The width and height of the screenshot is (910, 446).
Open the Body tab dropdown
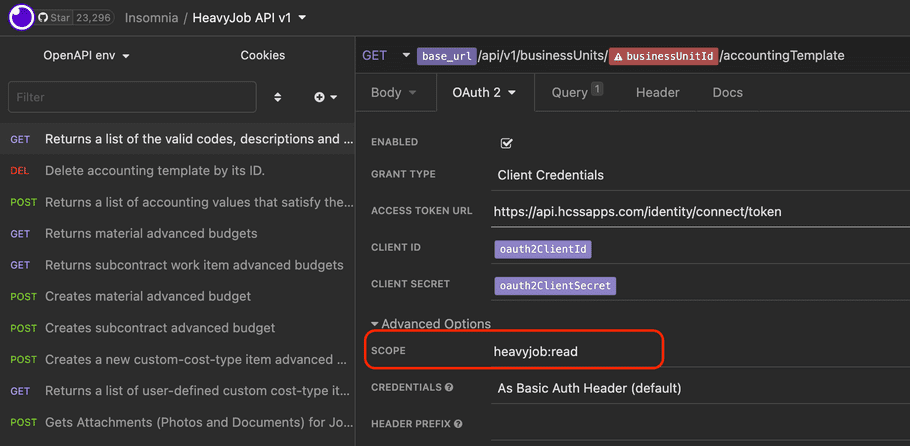[395, 92]
